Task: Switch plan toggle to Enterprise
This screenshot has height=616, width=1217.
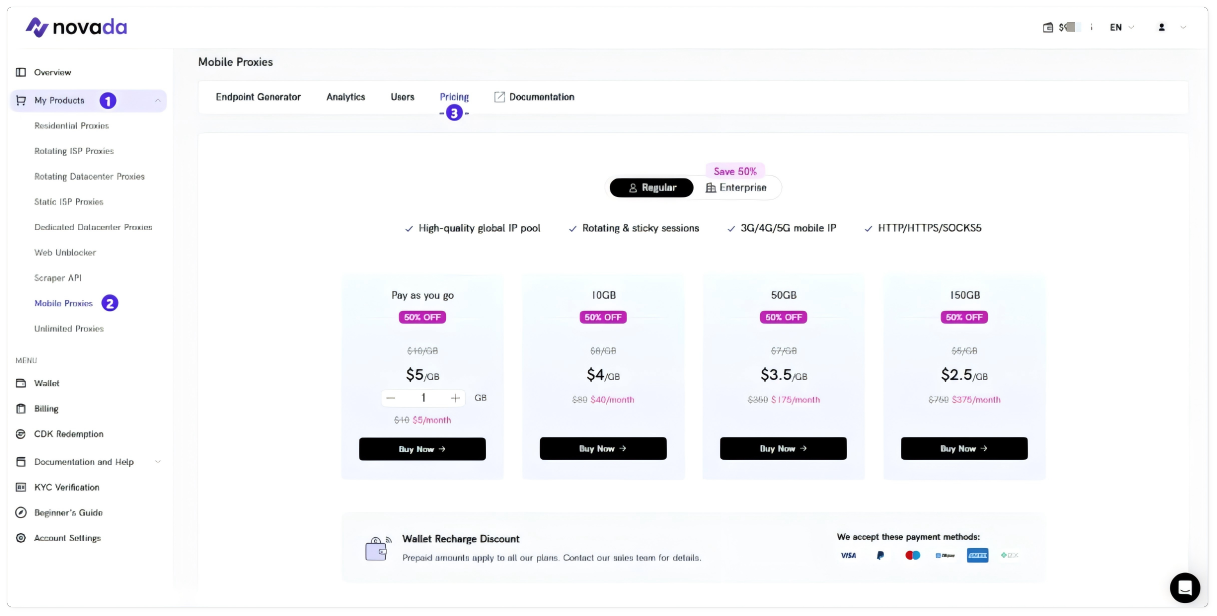Action: coord(737,188)
